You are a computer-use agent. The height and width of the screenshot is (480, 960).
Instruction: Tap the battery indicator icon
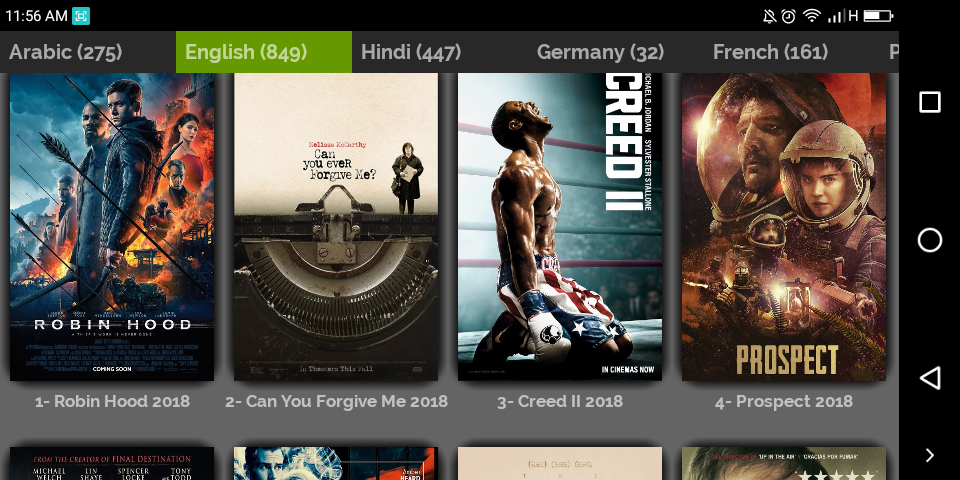878,16
